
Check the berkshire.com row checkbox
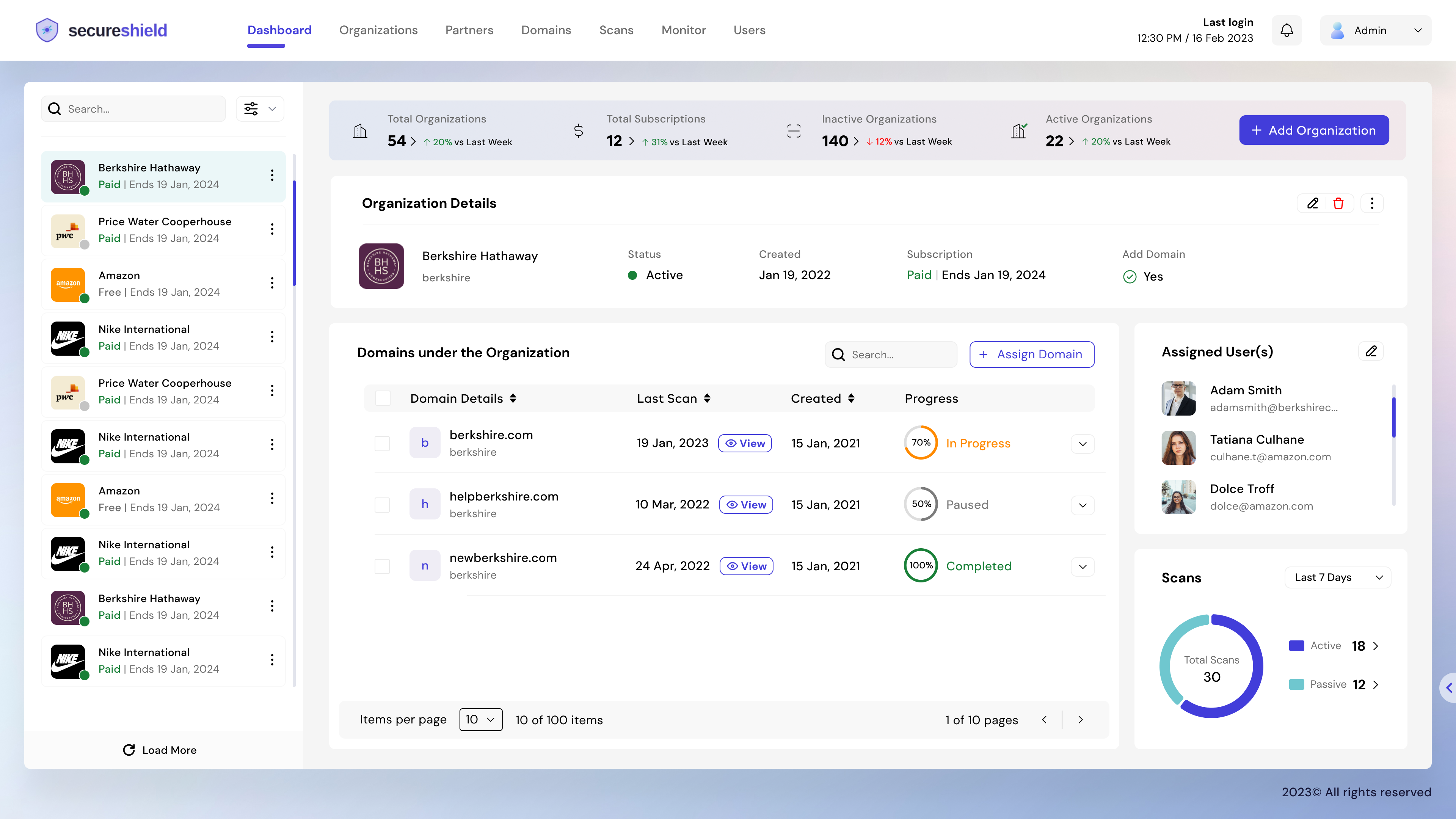coord(383,444)
